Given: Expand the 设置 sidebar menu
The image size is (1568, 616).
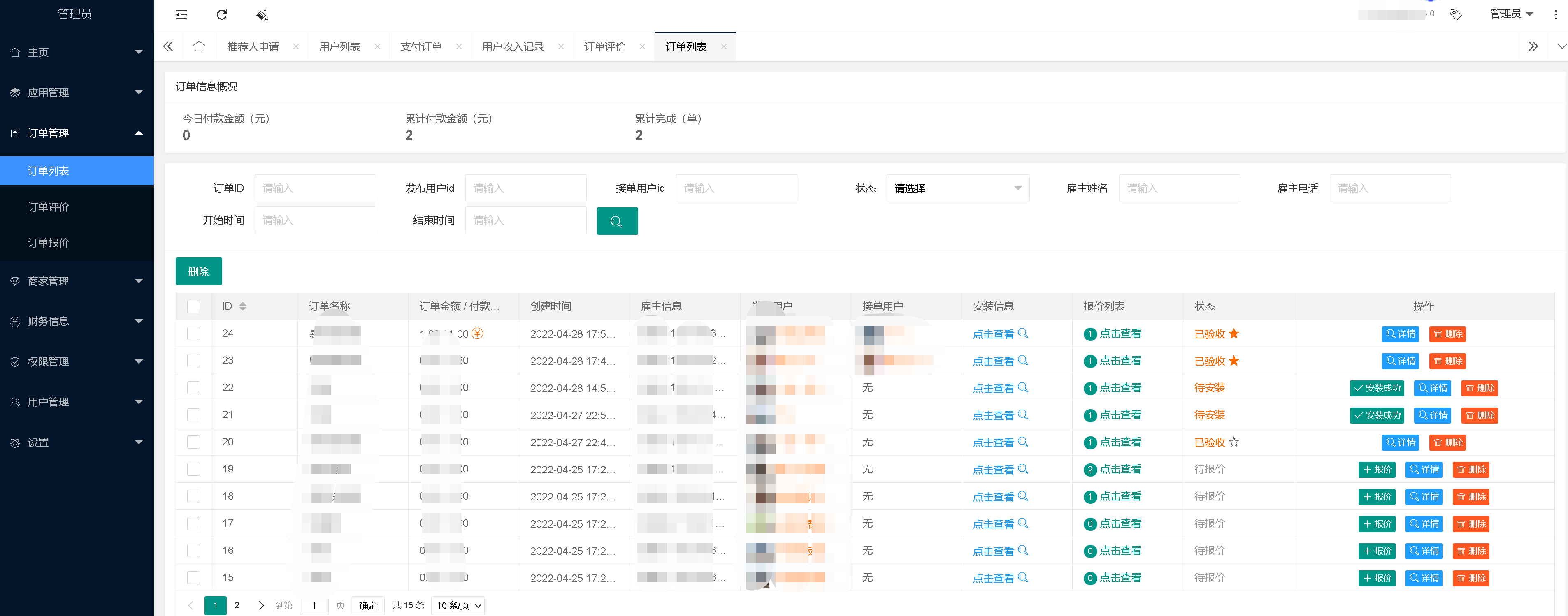Looking at the screenshot, I should coord(77,442).
